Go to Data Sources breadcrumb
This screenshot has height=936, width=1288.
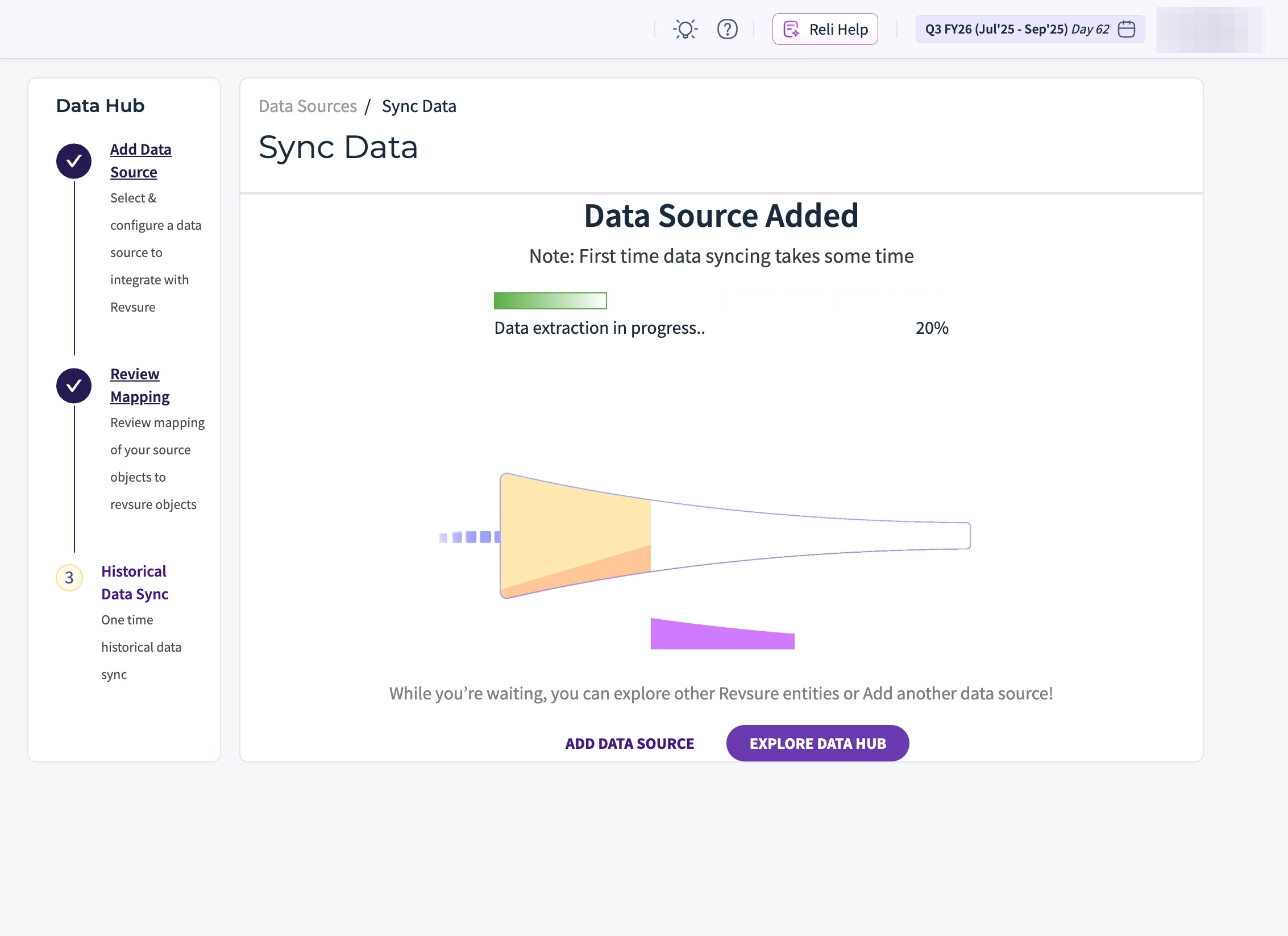coord(308,106)
